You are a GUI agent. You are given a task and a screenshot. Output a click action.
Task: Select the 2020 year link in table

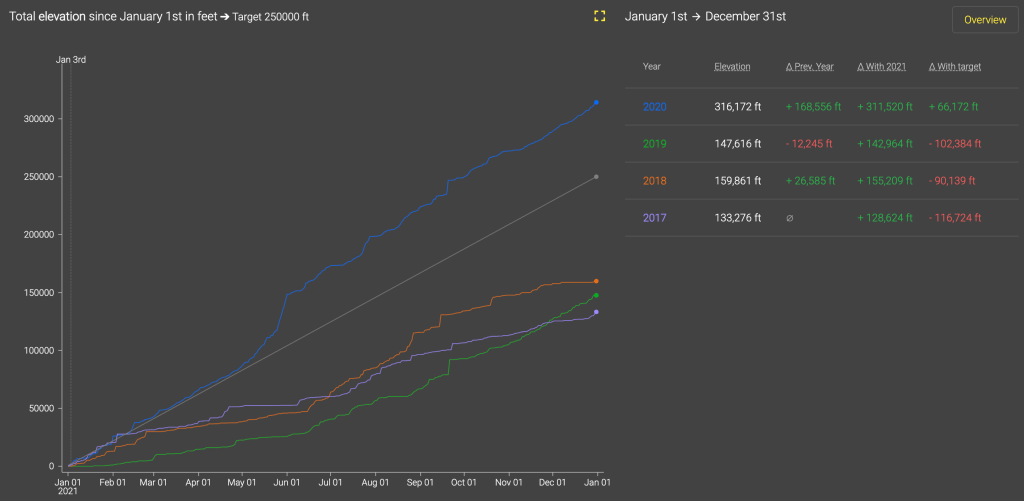point(654,106)
